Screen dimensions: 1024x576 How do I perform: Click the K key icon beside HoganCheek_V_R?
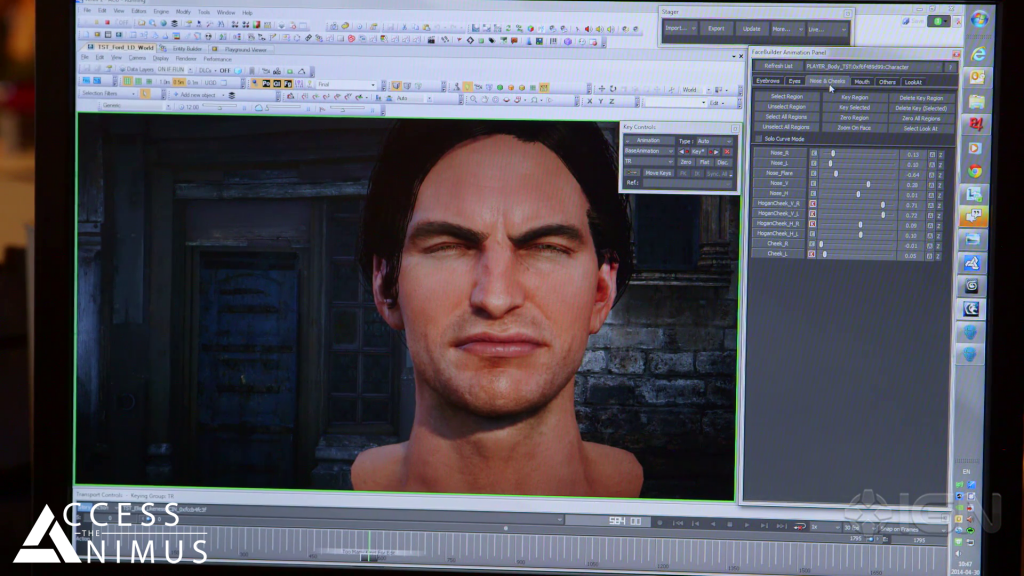(813, 204)
